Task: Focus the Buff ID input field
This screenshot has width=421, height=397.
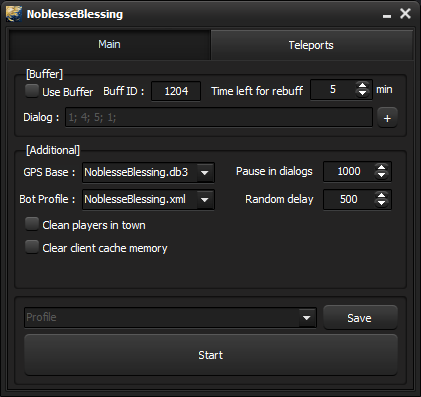Action: click(x=176, y=91)
